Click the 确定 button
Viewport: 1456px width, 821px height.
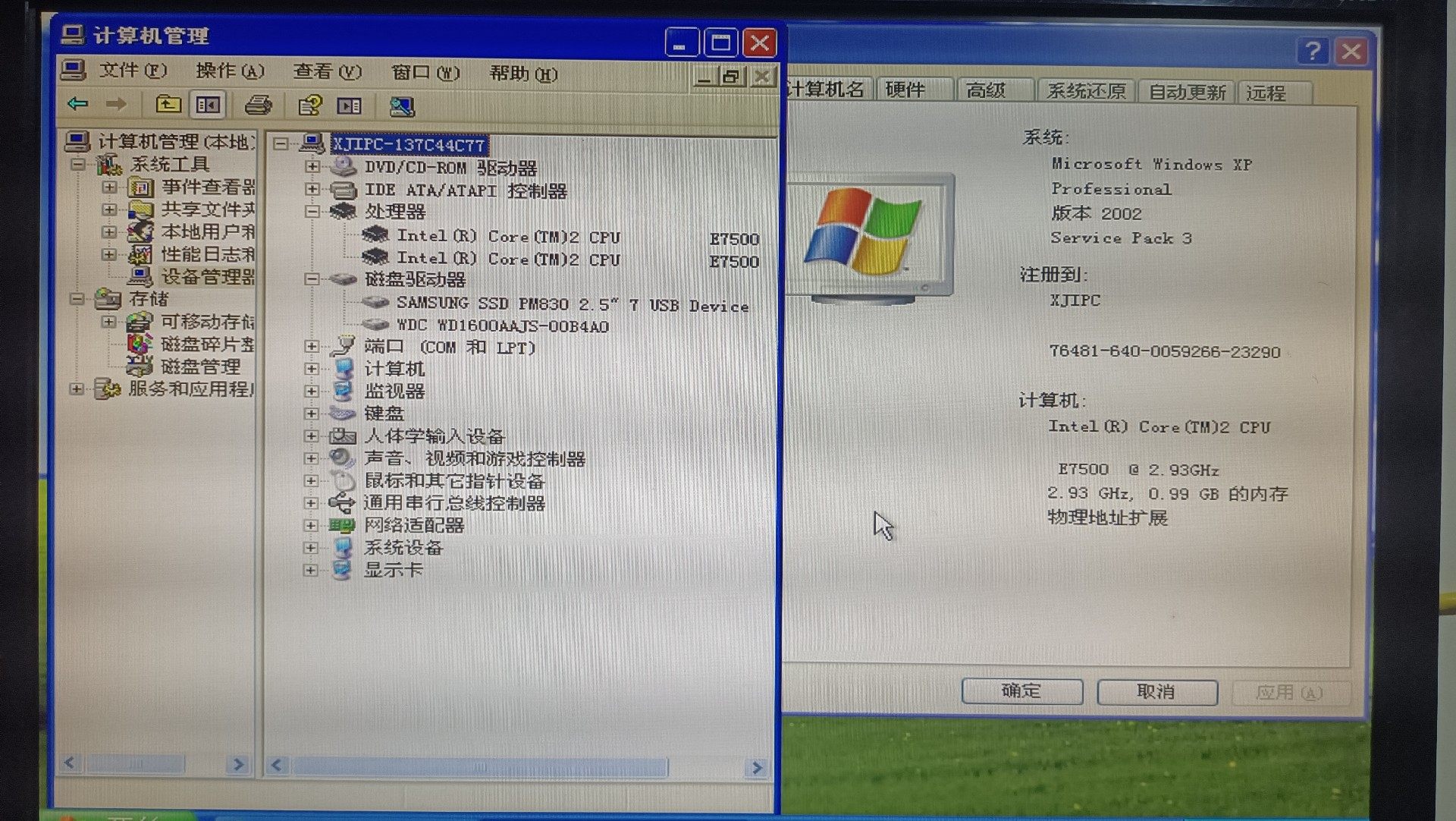pos(1021,691)
